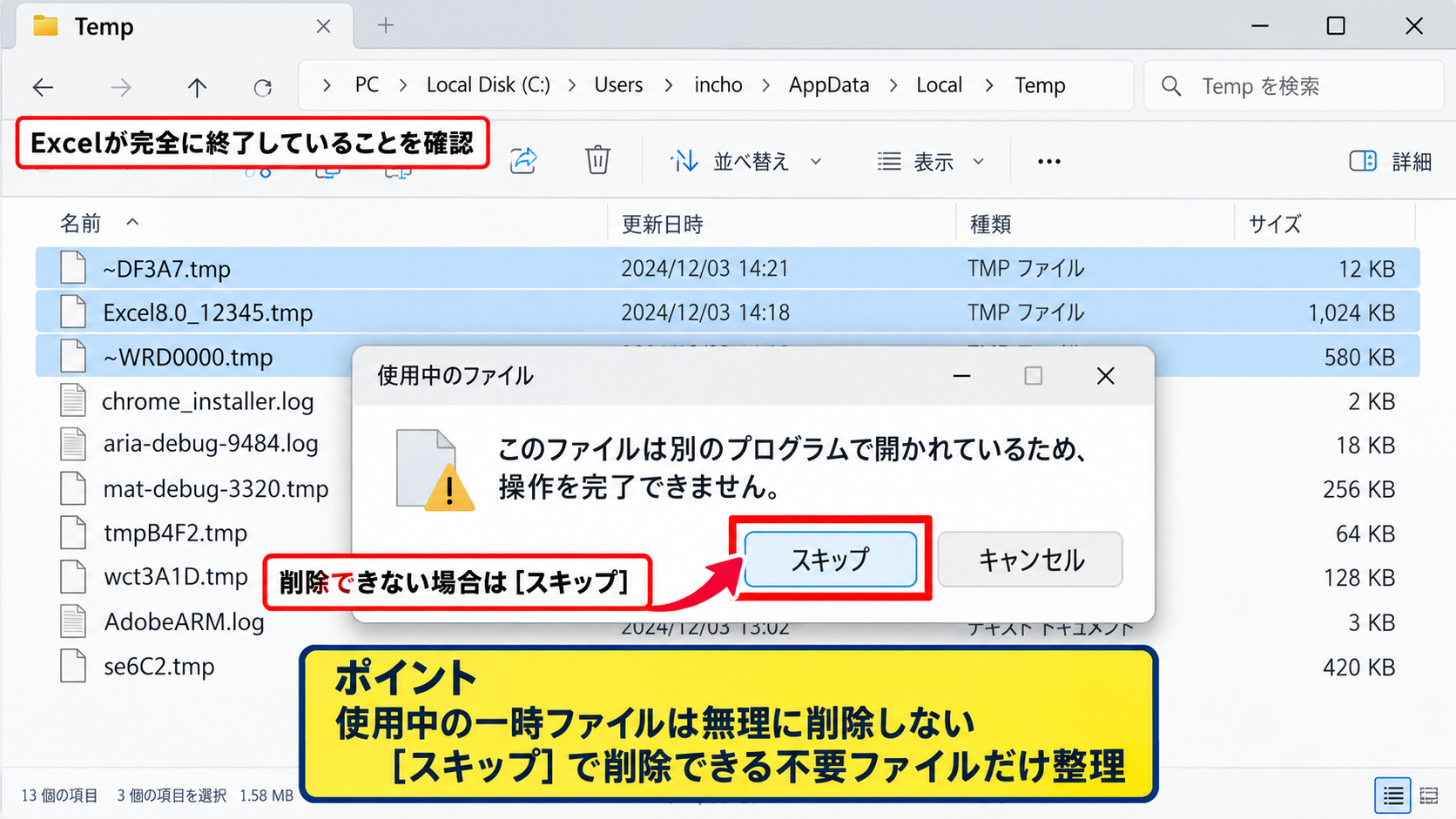Close the 使用中のファイル dialog

click(1105, 376)
